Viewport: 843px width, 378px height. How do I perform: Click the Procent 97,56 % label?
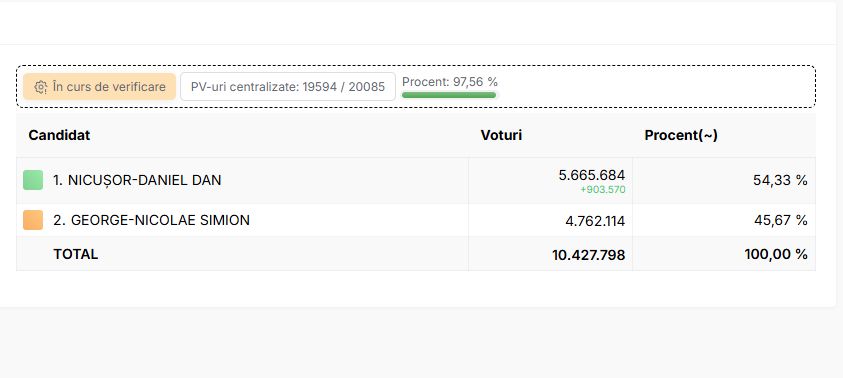(x=450, y=82)
